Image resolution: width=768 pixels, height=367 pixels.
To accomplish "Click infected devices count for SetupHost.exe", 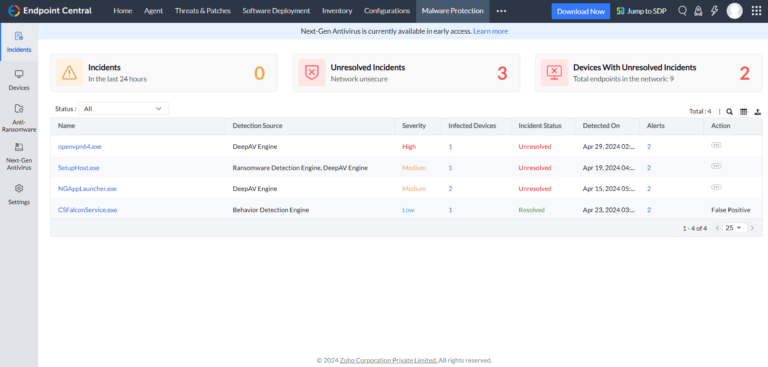I will 450,168.
